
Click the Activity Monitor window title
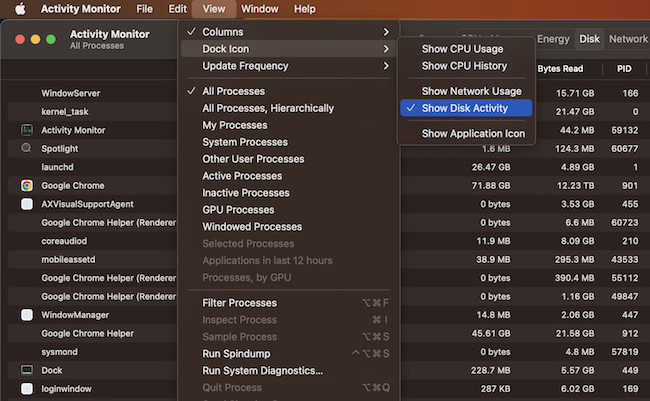109,34
